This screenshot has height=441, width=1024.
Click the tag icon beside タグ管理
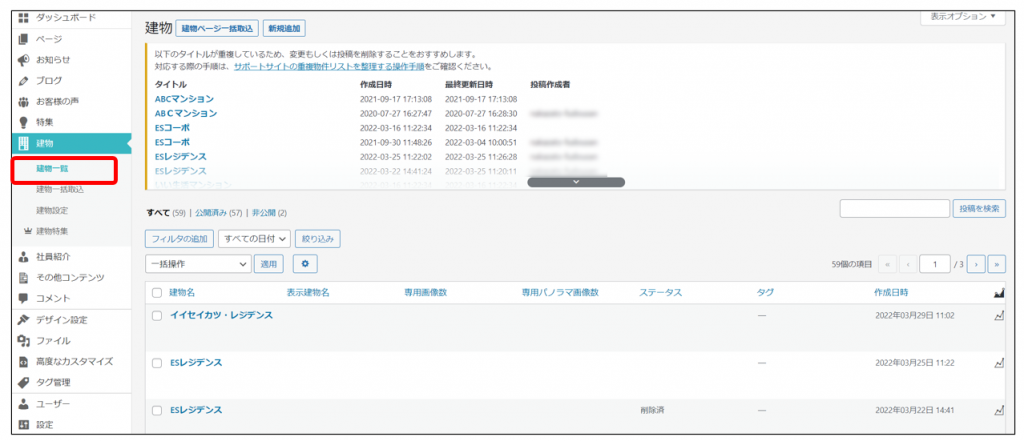pyautogui.click(x=23, y=382)
